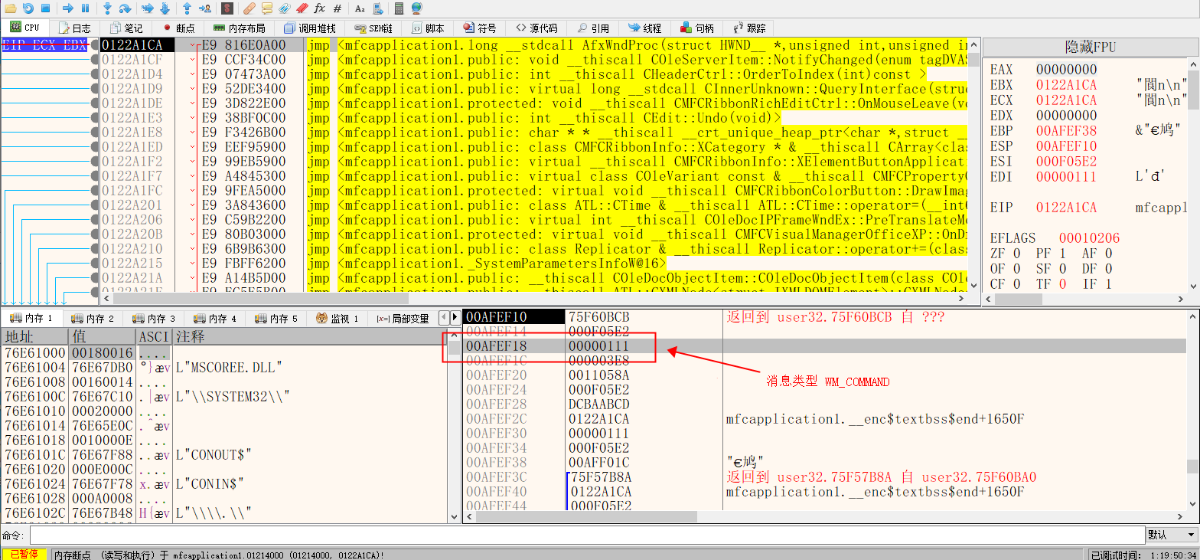This screenshot has width=1200, height=560.
Task: Click the 已暂停 paused status label
Action: pos(23,553)
